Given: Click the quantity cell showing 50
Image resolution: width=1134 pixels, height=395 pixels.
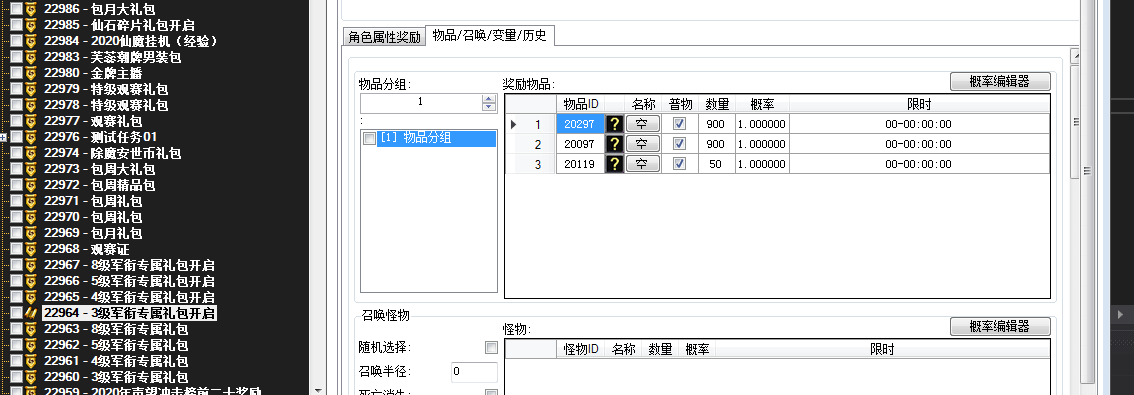Looking at the screenshot, I should coord(716,164).
